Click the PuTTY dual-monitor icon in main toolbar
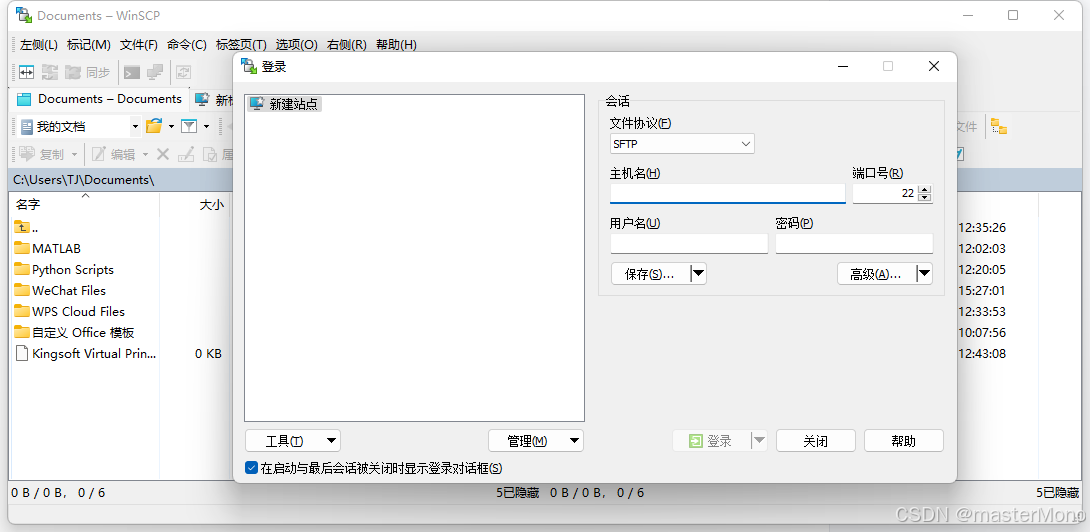Screen dimensions: 1090x532 pos(154,72)
